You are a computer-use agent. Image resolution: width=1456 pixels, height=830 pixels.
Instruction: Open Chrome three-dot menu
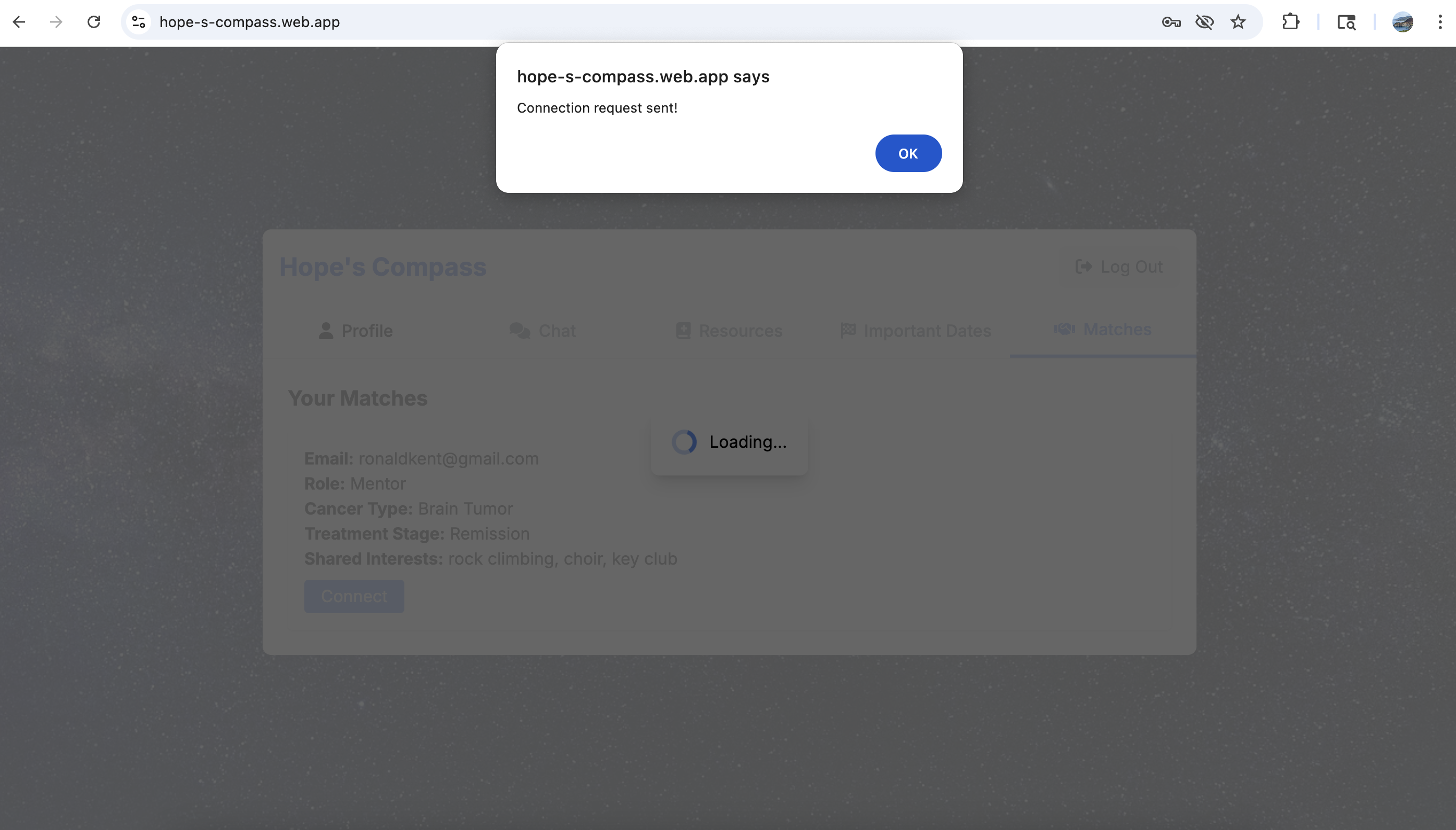pos(1439,22)
